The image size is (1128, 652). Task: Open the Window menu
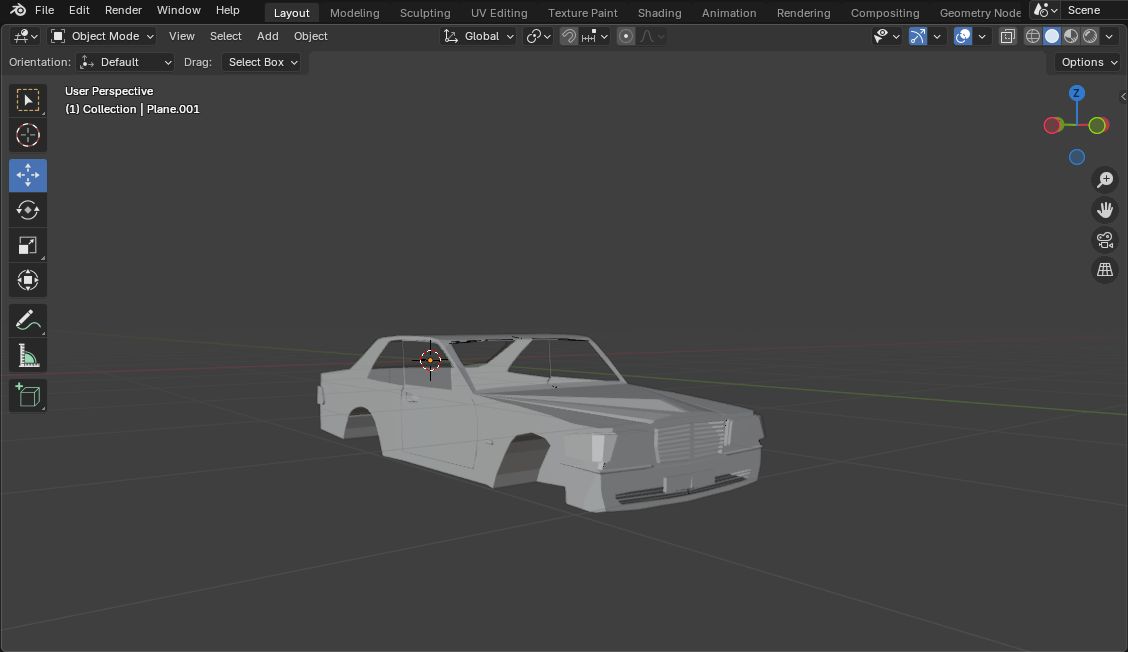point(178,10)
